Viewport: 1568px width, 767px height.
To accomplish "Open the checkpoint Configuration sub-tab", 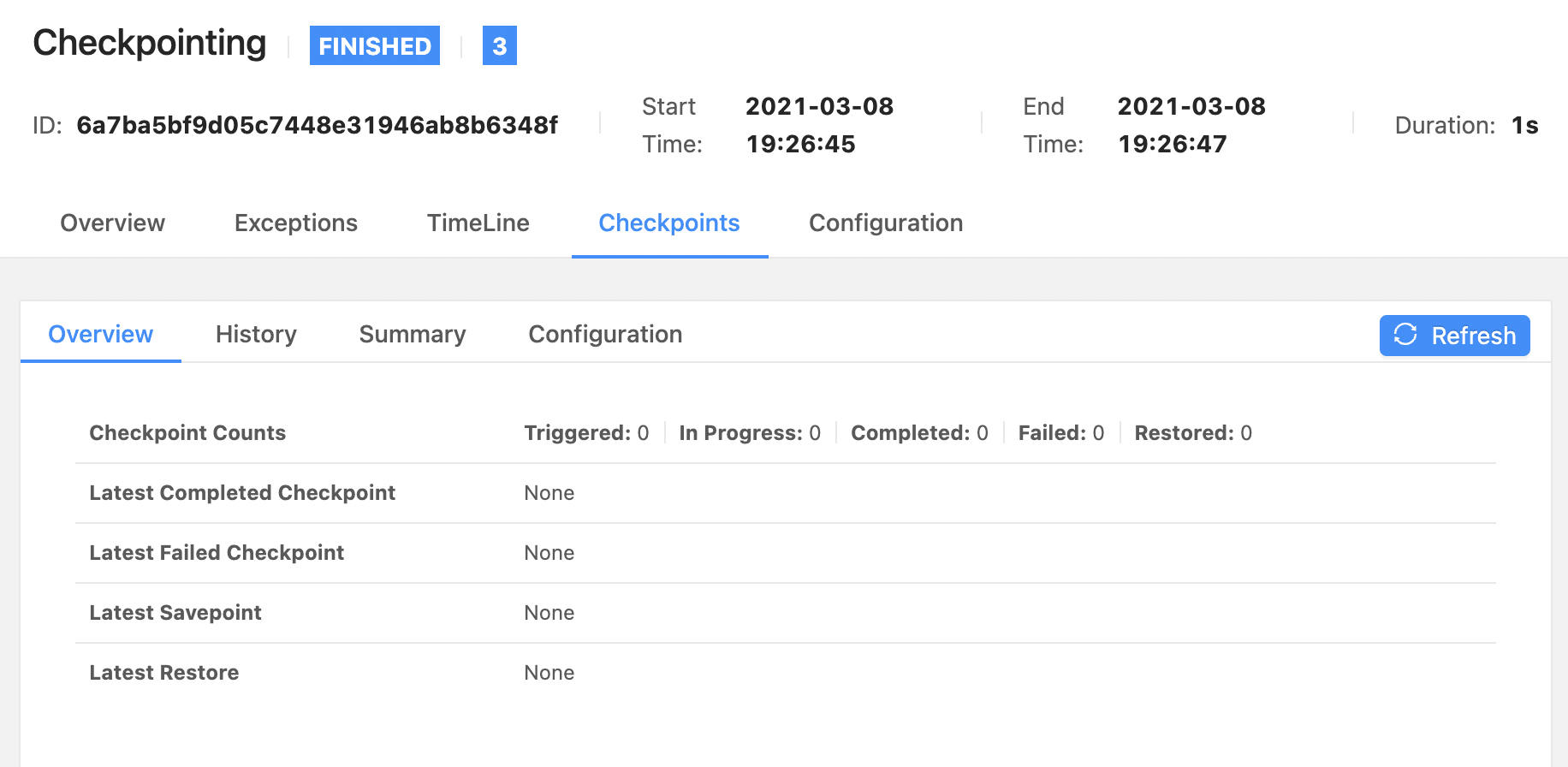I will (604, 335).
